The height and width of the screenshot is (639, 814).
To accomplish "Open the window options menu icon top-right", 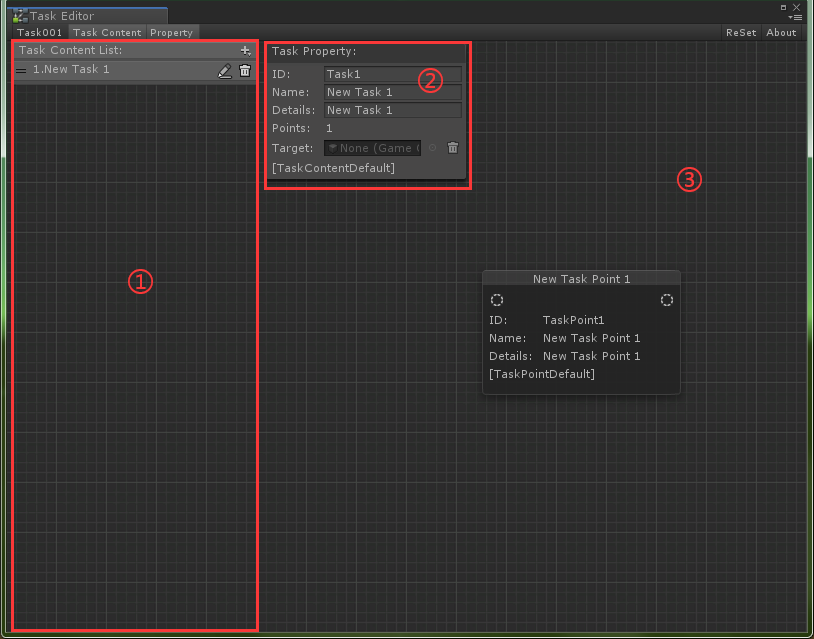I will 797,17.
